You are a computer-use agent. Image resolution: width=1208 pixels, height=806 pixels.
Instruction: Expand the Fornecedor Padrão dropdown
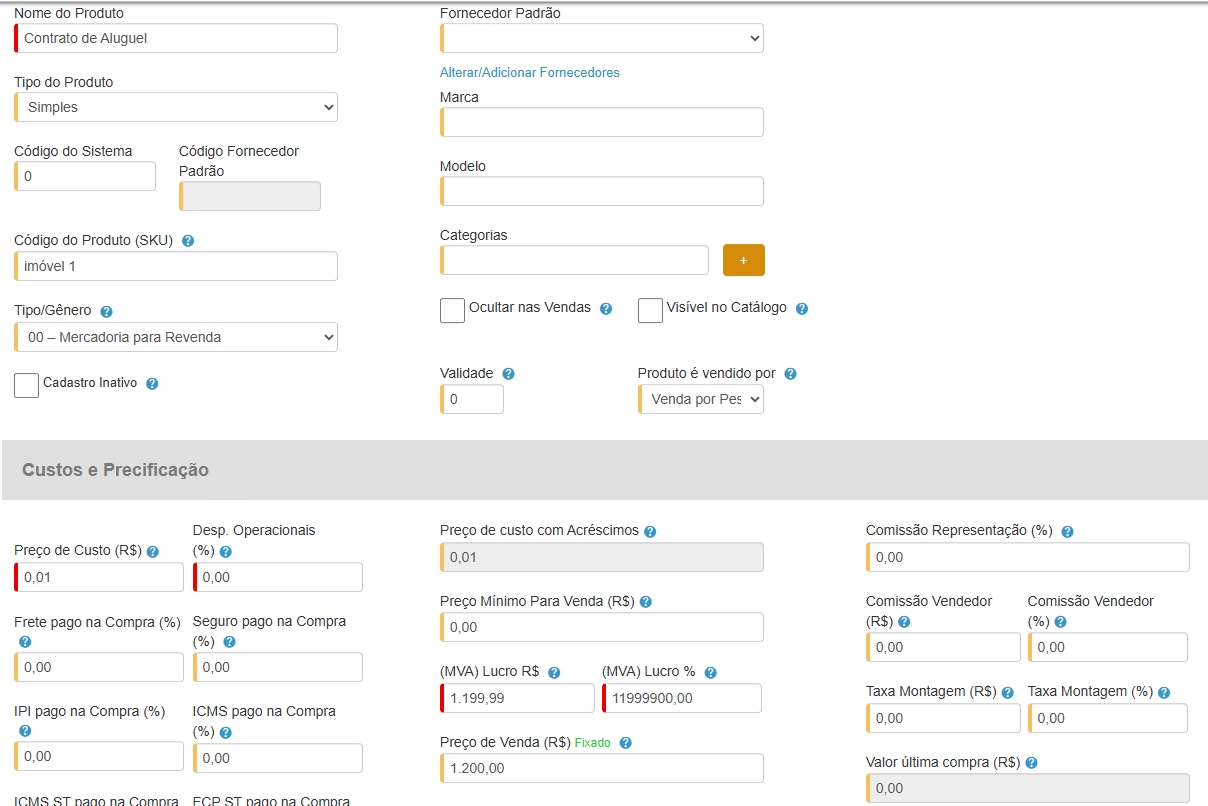602,38
